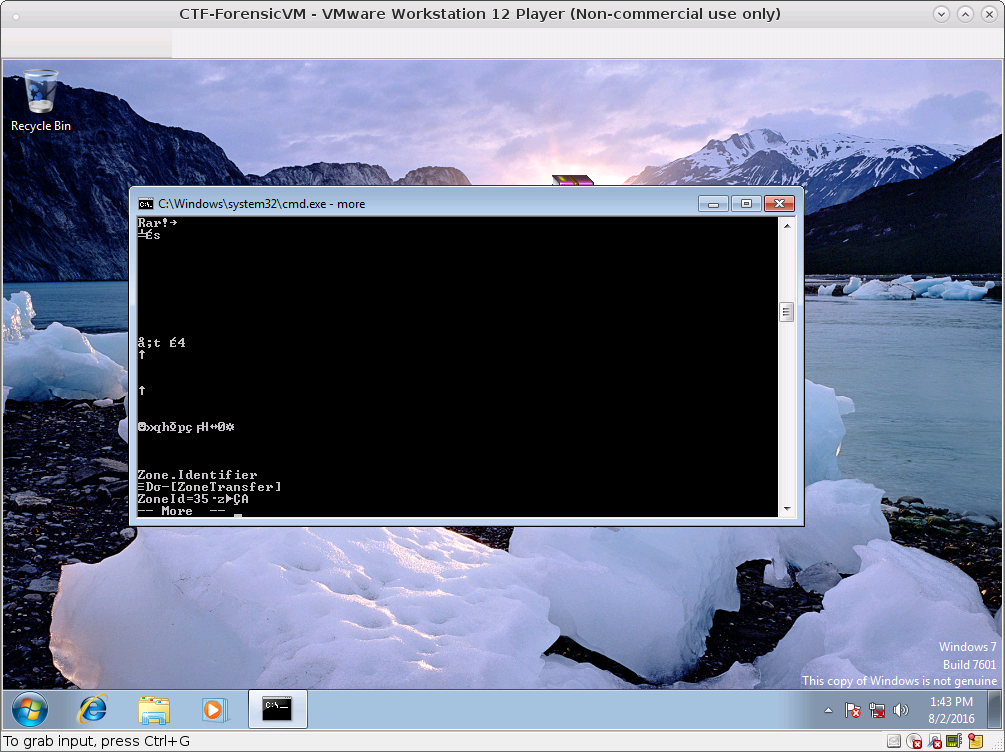Open cmd.exe title bar system menu icon

pyautogui.click(x=145, y=204)
